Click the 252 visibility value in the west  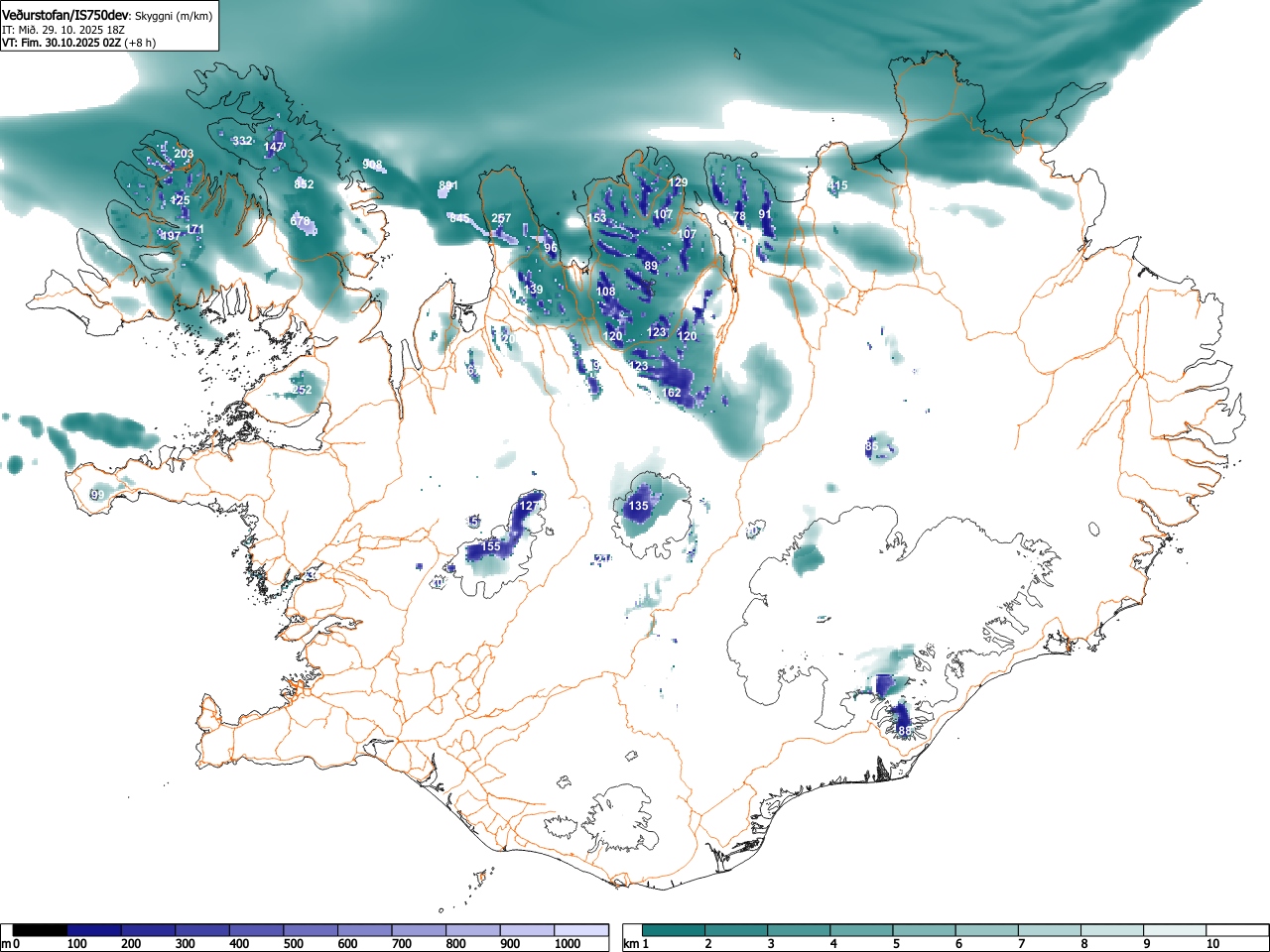[302, 390]
